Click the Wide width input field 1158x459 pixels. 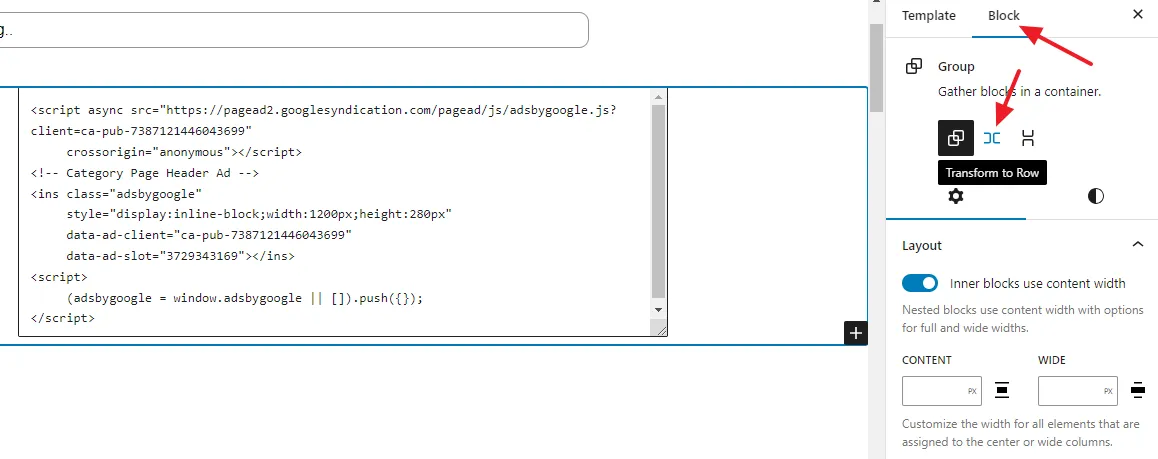click(x=1078, y=391)
